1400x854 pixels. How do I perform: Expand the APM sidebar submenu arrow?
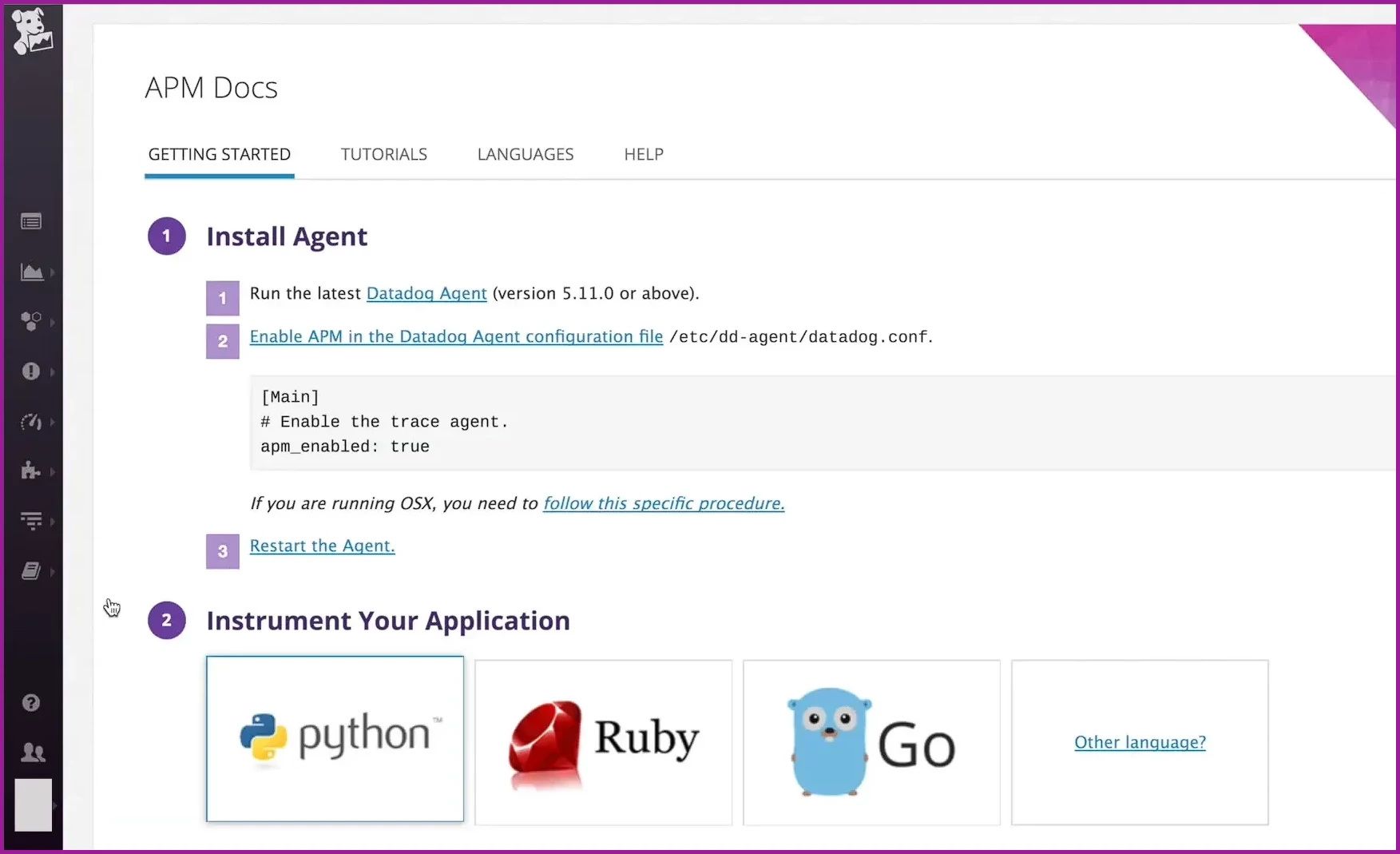point(53,522)
